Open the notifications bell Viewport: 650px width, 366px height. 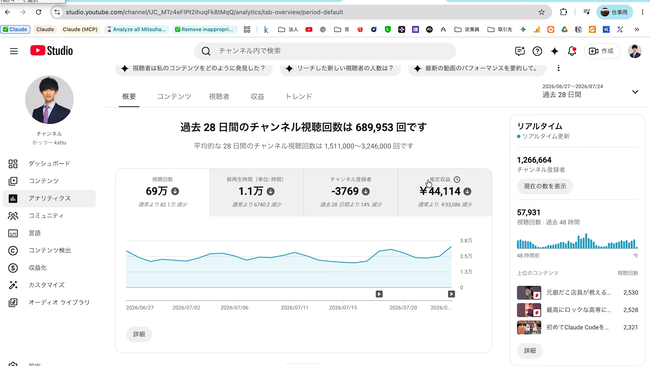pos(572,51)
